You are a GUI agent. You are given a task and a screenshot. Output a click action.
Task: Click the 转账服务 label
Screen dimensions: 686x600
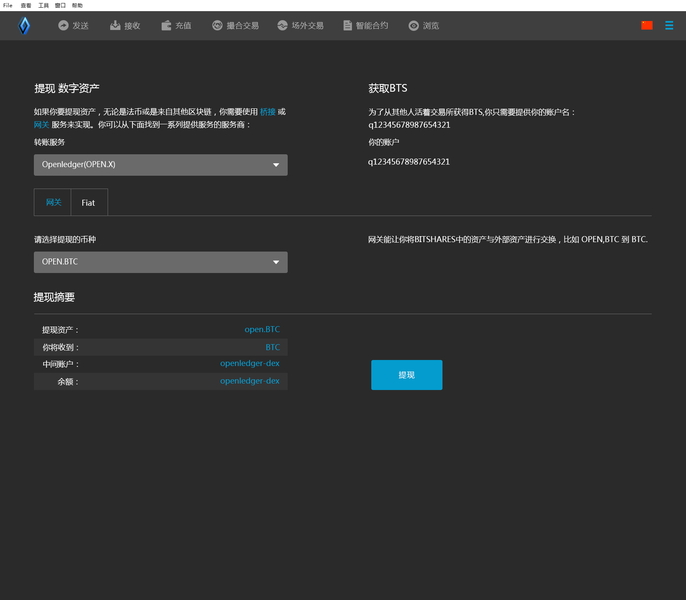(49, 142)
